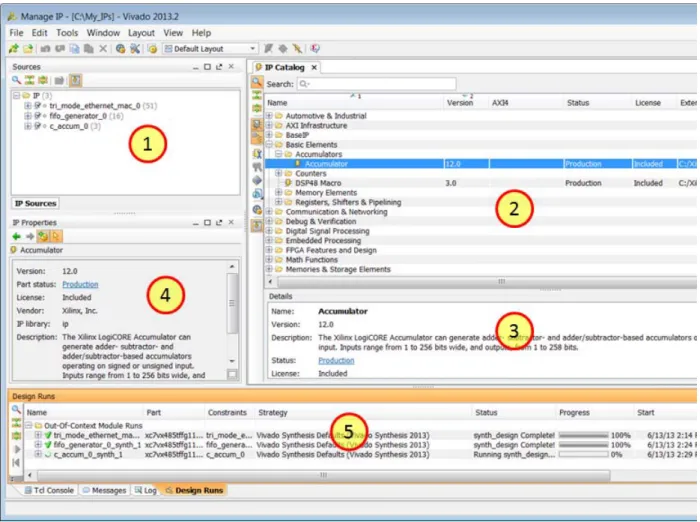Toggle the highlighted first button in IP Properties toolbar
This screenshot has width=700, height=522.
(43, 236)
